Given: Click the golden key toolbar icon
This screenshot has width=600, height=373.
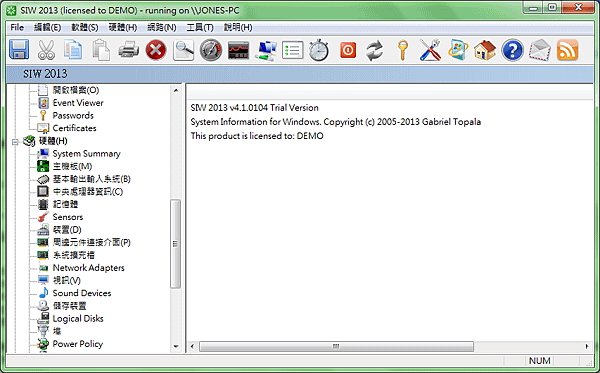Looking at the screenshot, I should coord(402,50).
